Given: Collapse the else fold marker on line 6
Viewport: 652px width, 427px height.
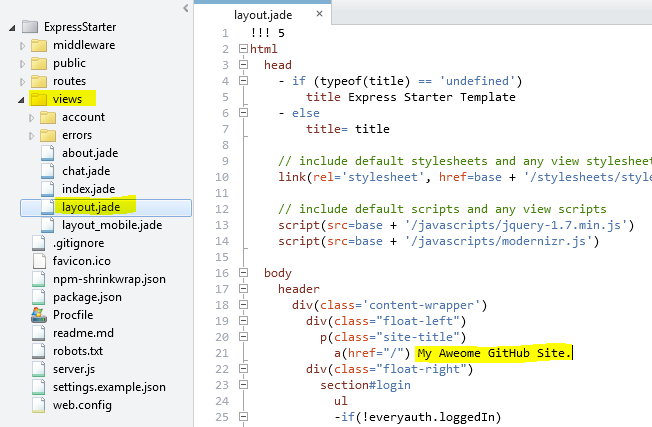Looking at the screenshot, I should 244,113.
